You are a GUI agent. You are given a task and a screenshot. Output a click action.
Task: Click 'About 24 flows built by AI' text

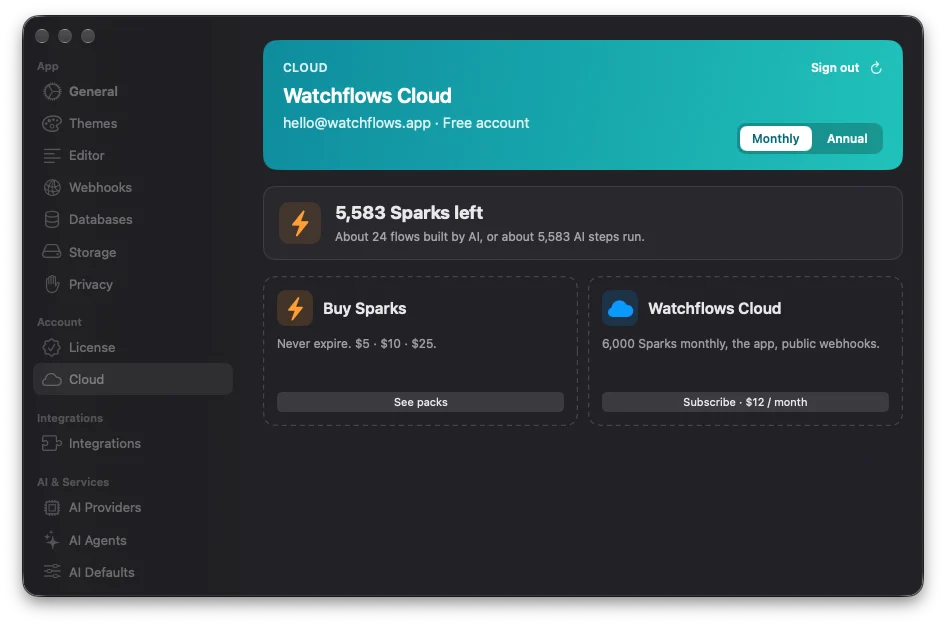[489, 237]
